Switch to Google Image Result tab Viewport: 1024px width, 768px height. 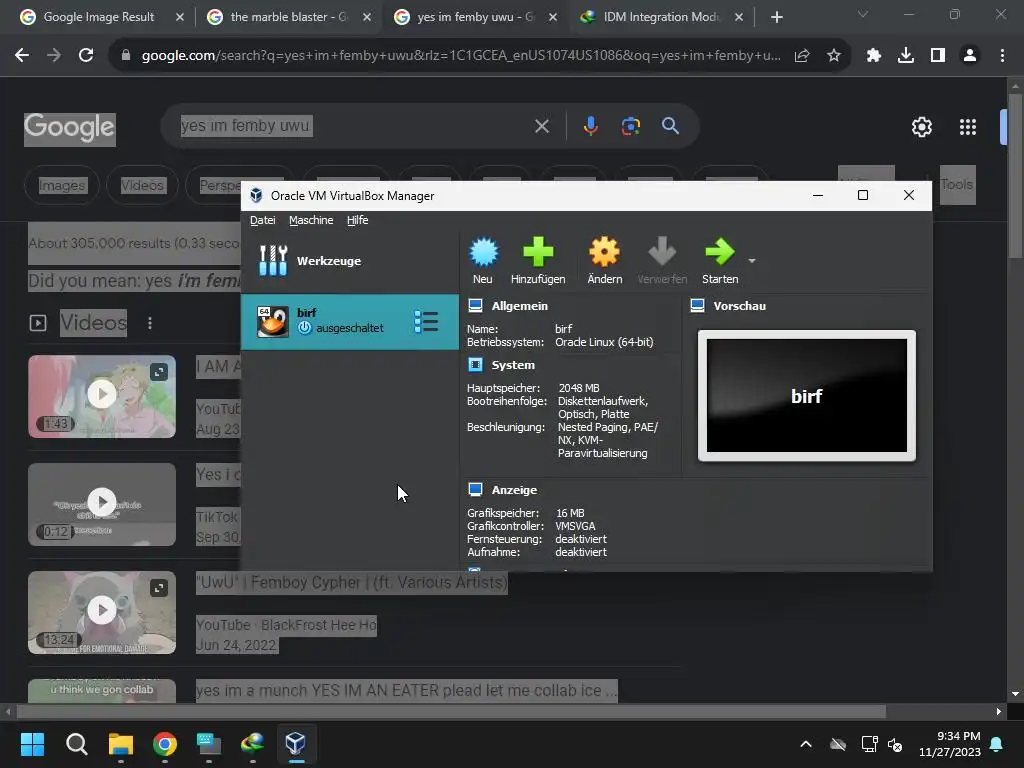101,17
